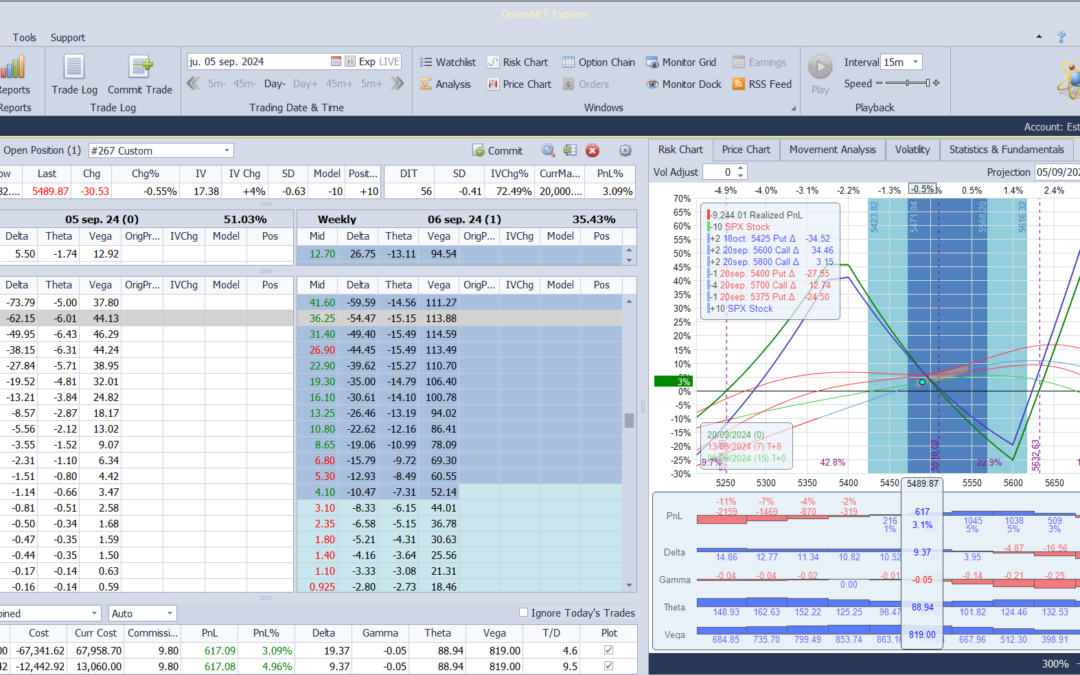
Task: Collapse the ribbon with up arrow
Action: click(1039, 37)
